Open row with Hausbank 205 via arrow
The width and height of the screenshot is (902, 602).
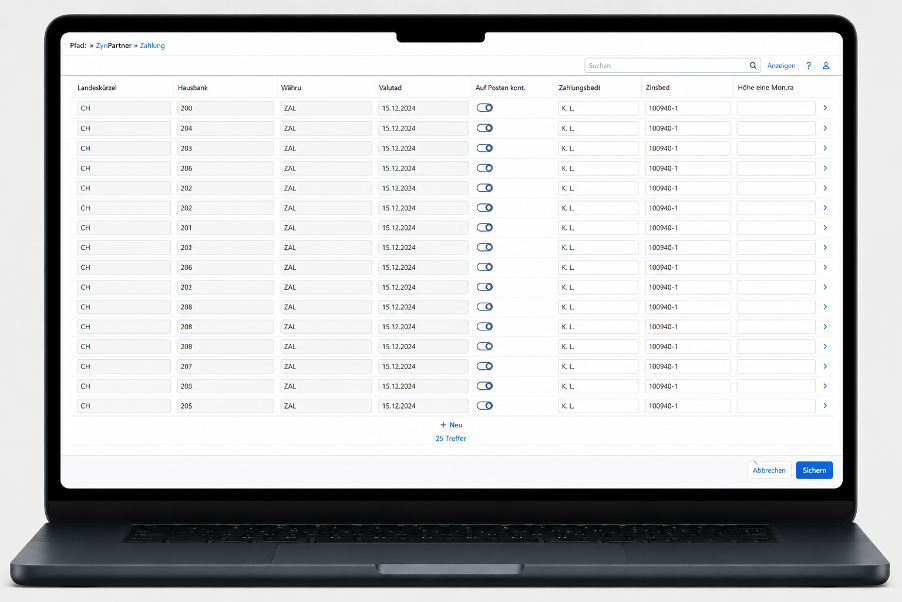[x=825, y=406]
